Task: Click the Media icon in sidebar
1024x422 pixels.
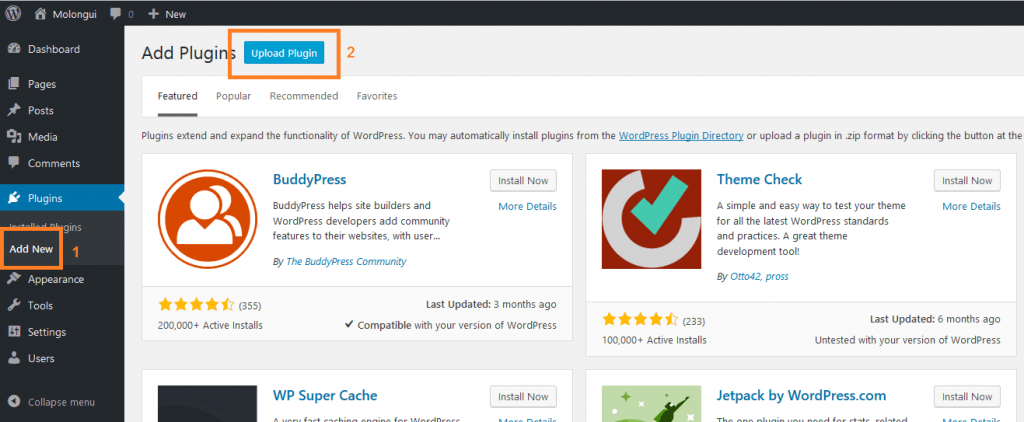Action: click(14, 136)
